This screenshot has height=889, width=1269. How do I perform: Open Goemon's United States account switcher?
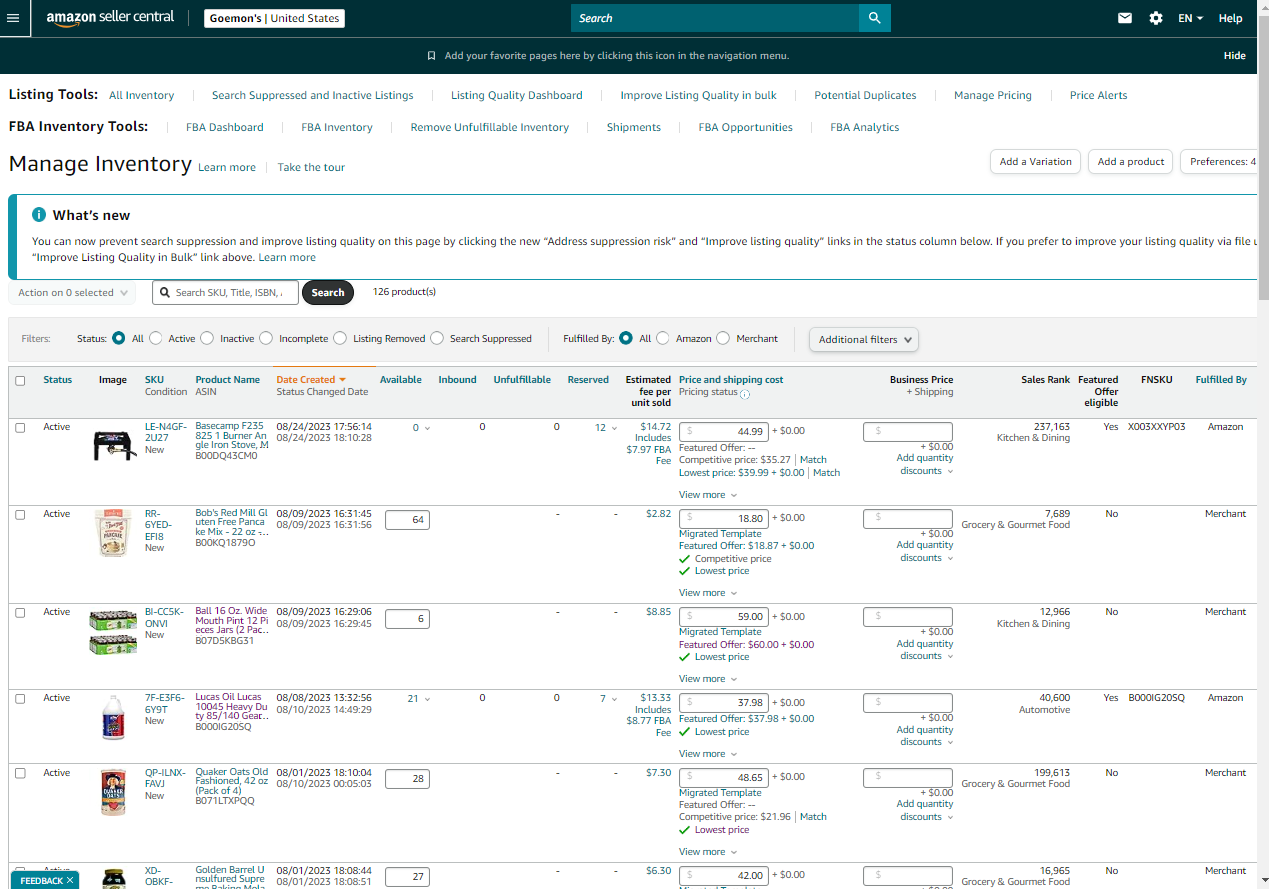(275, 18)
